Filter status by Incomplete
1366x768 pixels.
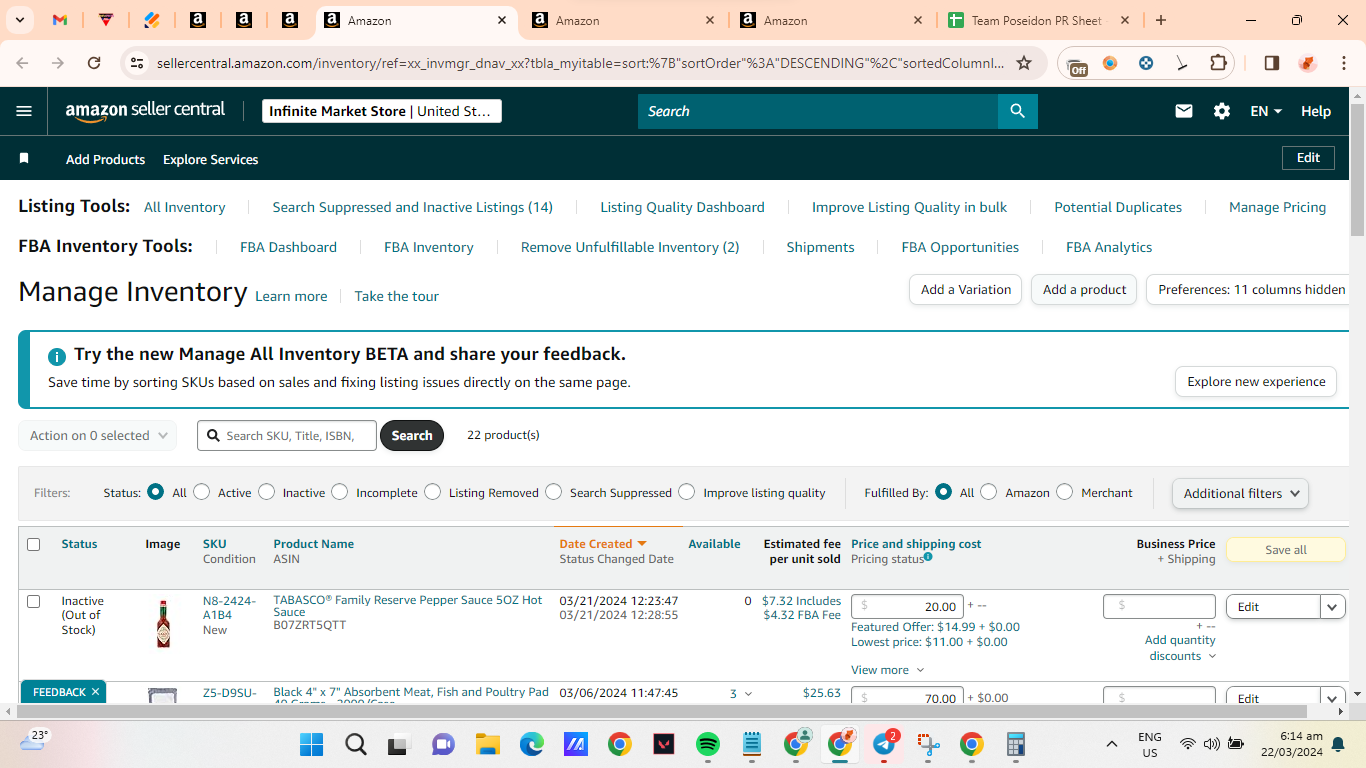pos(340,492)
